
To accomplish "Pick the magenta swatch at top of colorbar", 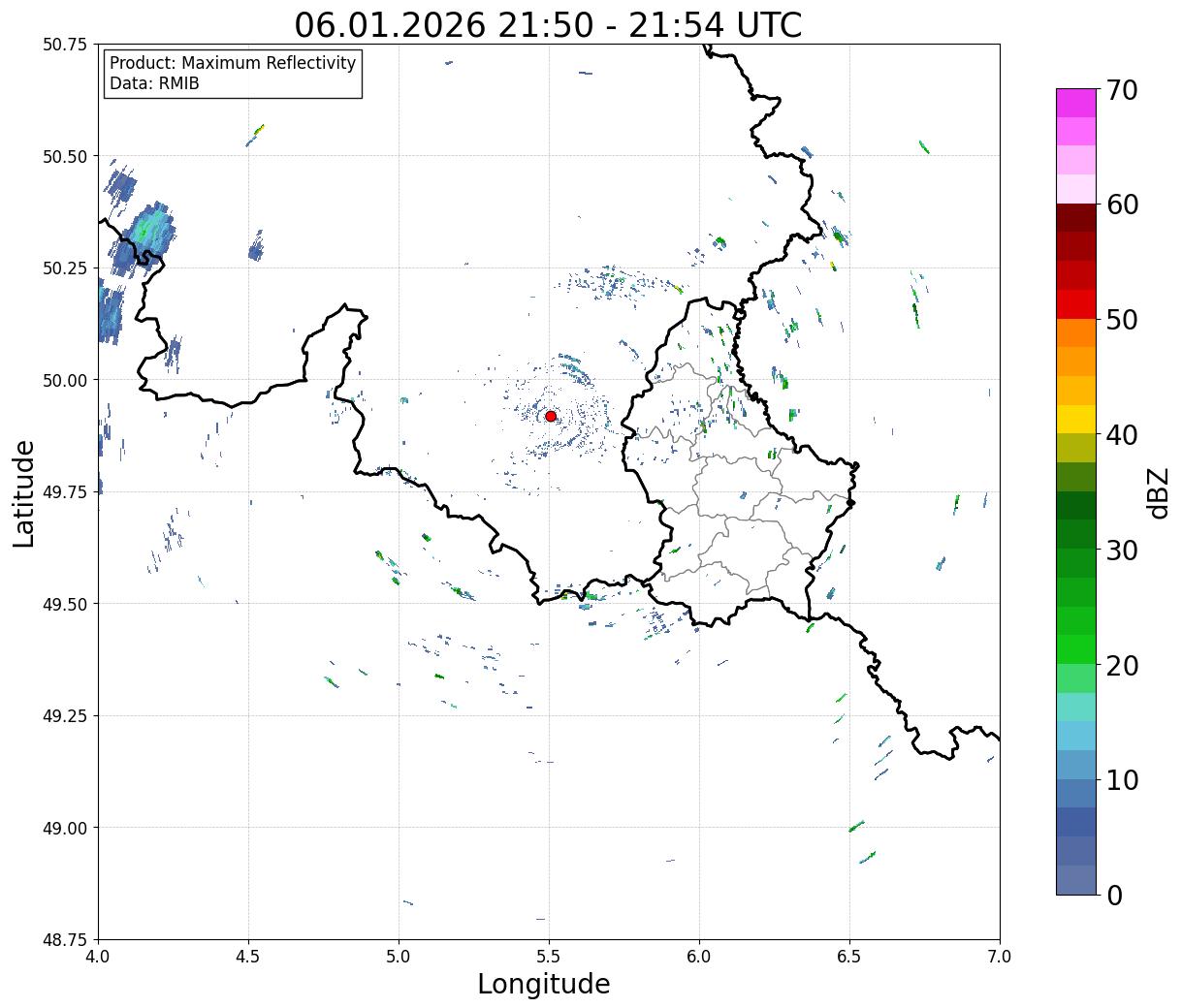I will (x=1076, y=103).
